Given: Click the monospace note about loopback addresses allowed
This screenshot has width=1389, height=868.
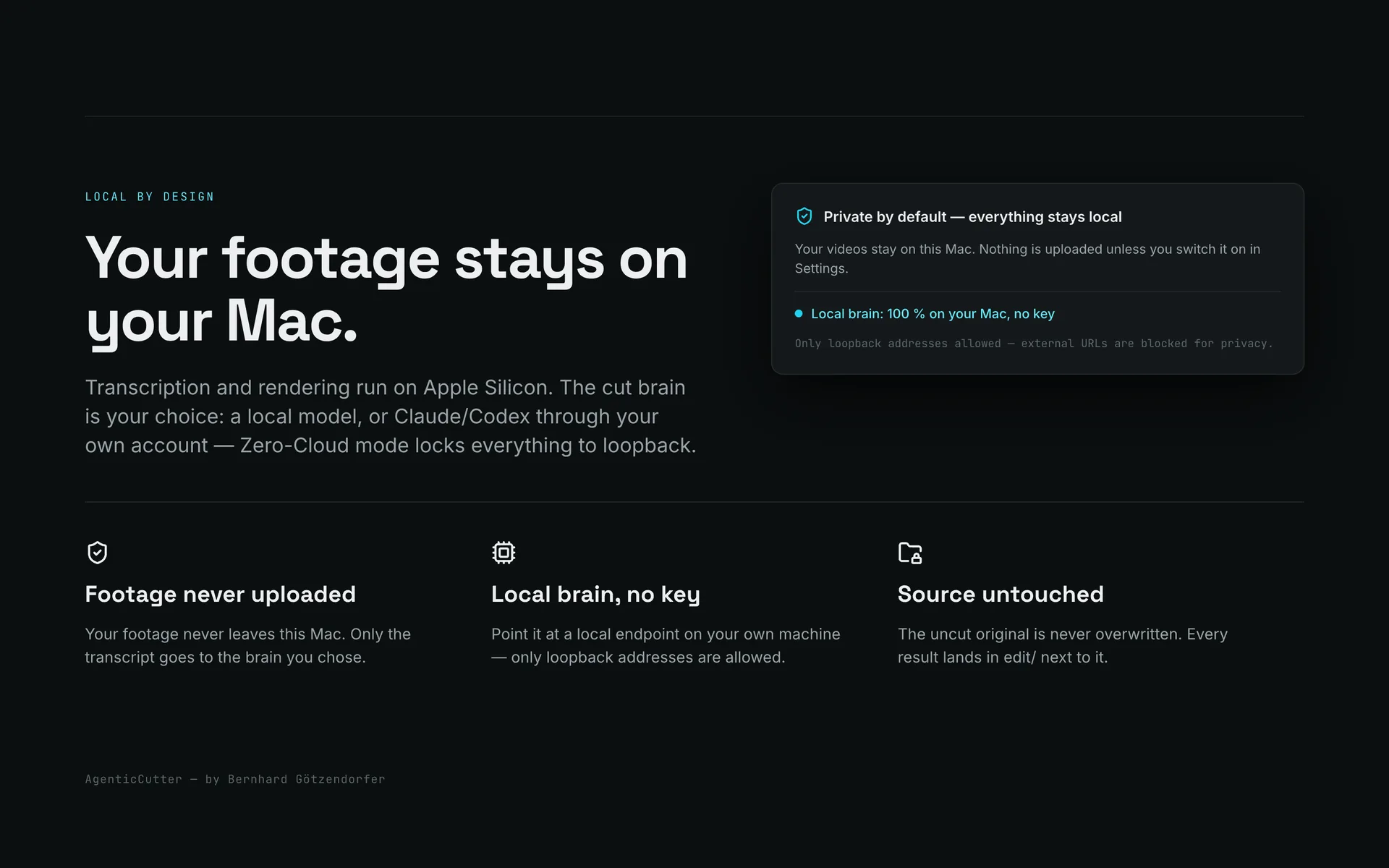Looking at the screenshot, I should click(1033, 344).
